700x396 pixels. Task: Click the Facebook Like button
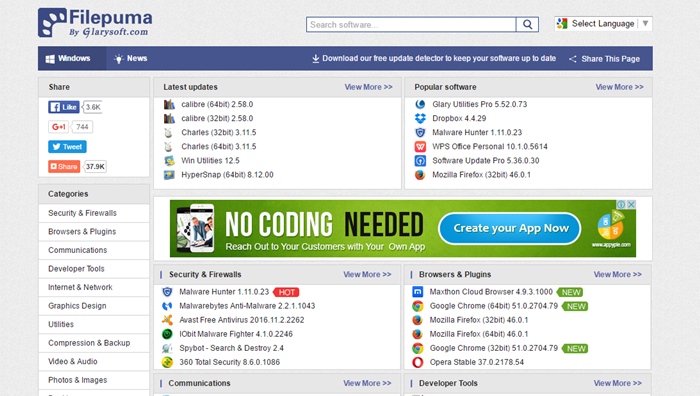(x=63, y=107)
